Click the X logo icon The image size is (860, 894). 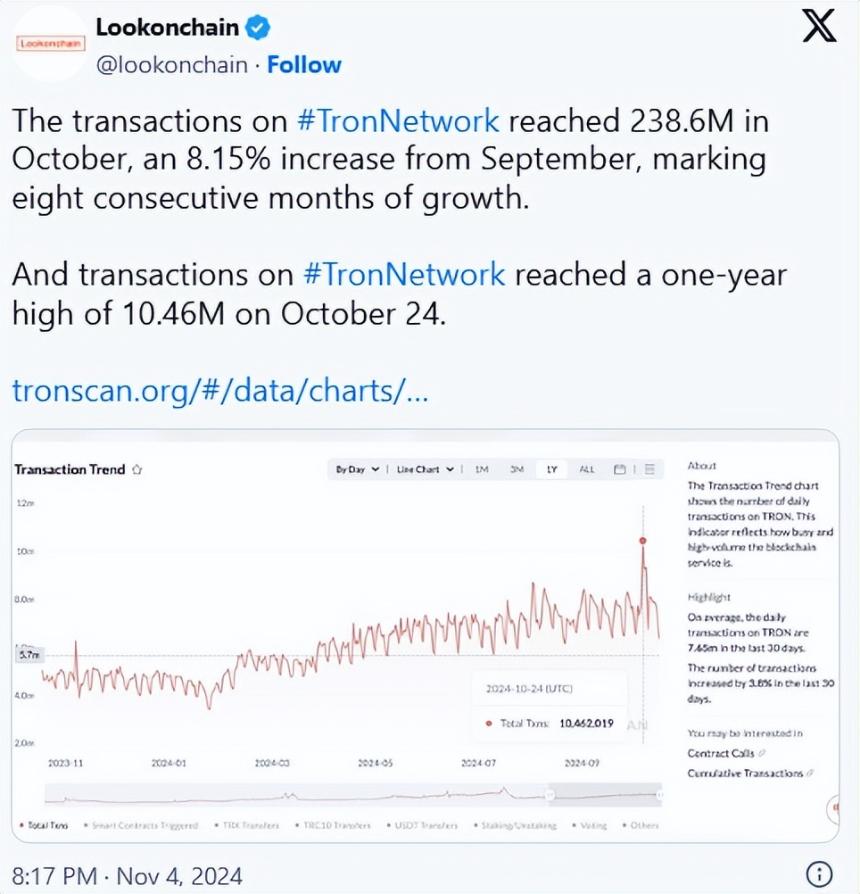820,26
